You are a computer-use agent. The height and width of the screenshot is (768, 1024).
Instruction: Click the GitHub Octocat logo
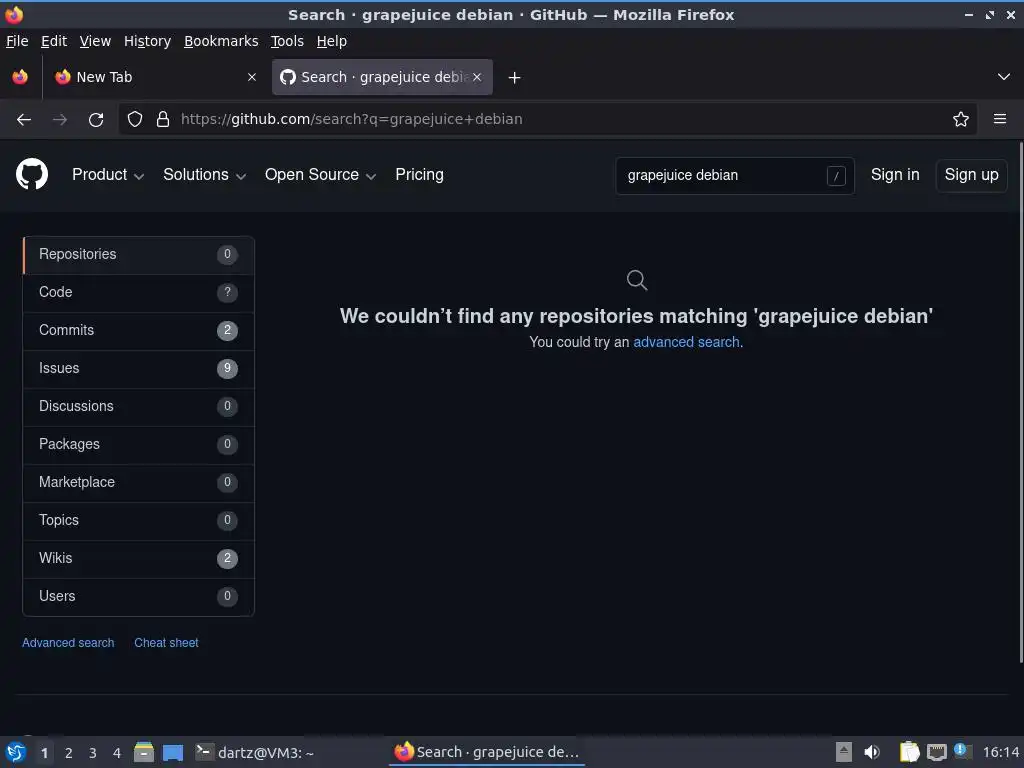(x=32, y=174)
